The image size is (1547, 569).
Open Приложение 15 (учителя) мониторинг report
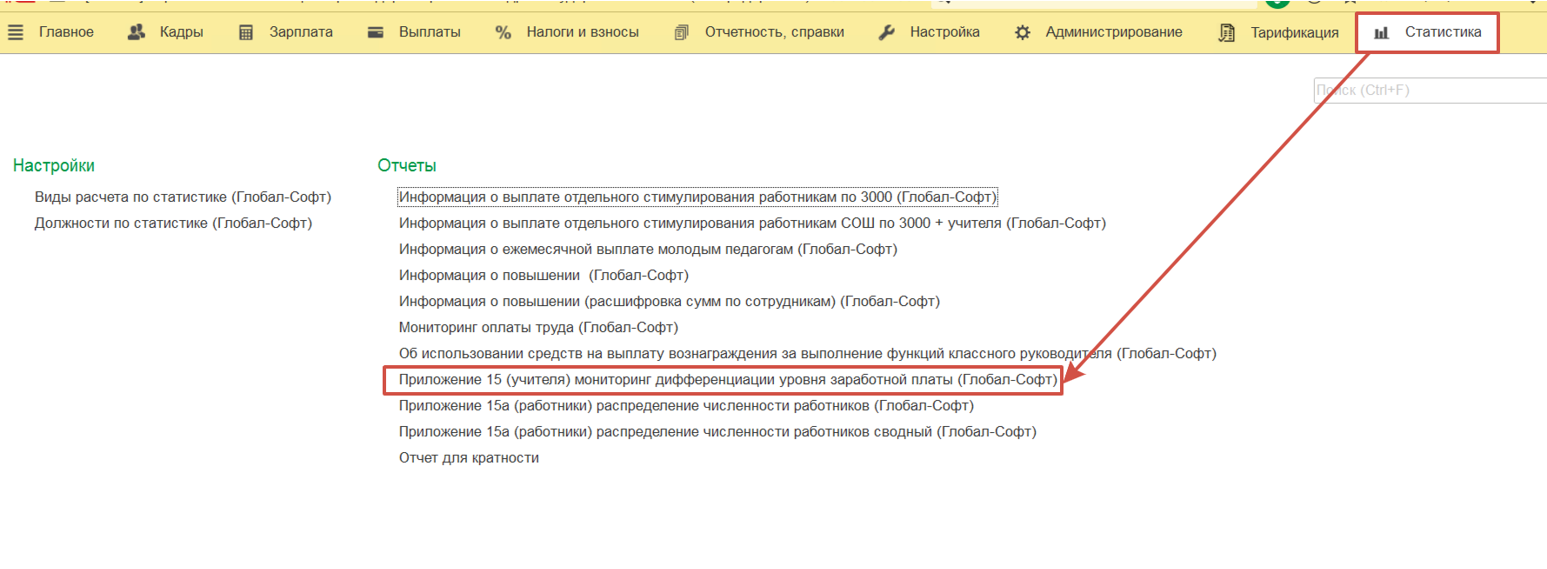727,380
